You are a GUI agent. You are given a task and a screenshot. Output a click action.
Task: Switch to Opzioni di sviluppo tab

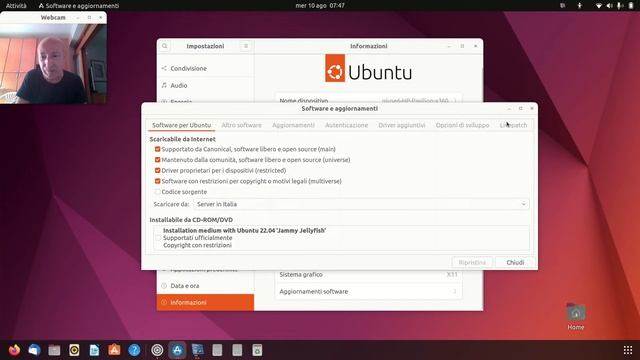click(x=462, y=125)
